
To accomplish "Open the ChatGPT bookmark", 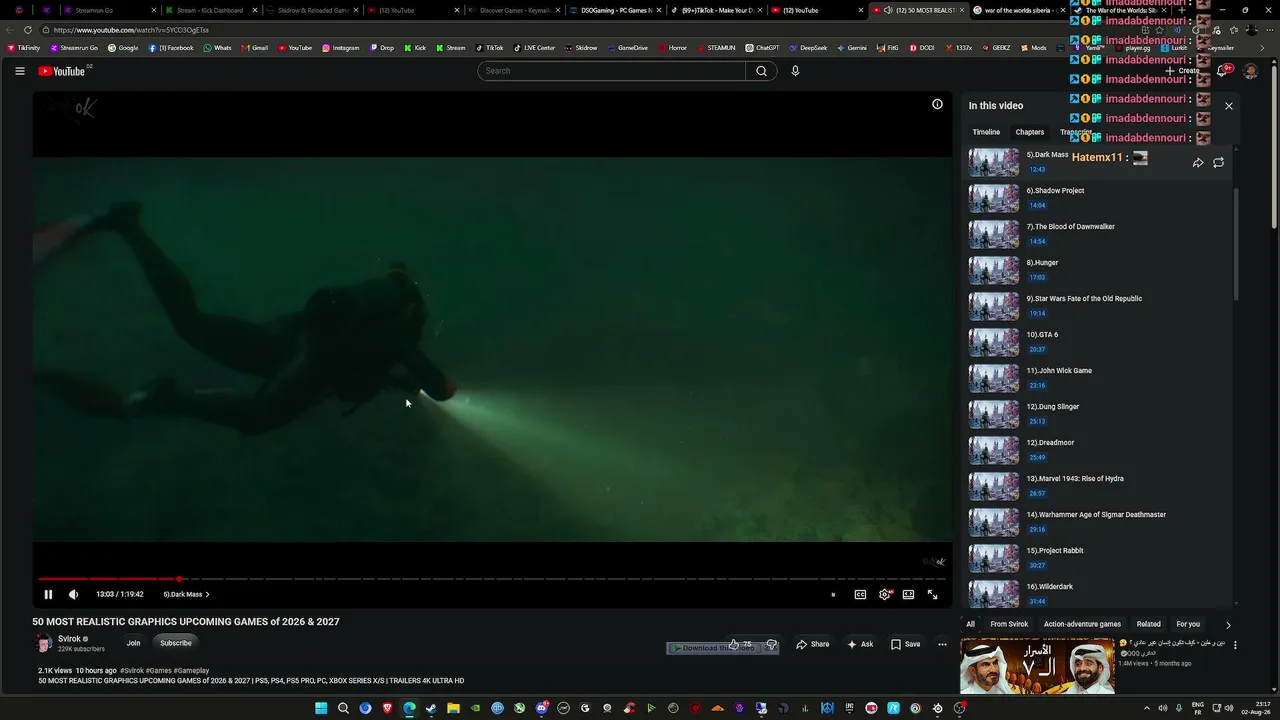I will pos(762,48).
